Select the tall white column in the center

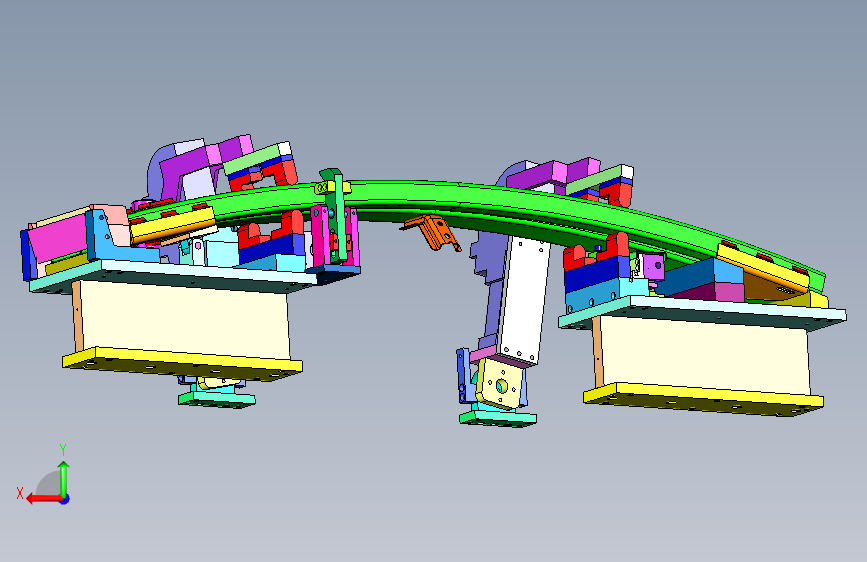(x=522, y=299)
